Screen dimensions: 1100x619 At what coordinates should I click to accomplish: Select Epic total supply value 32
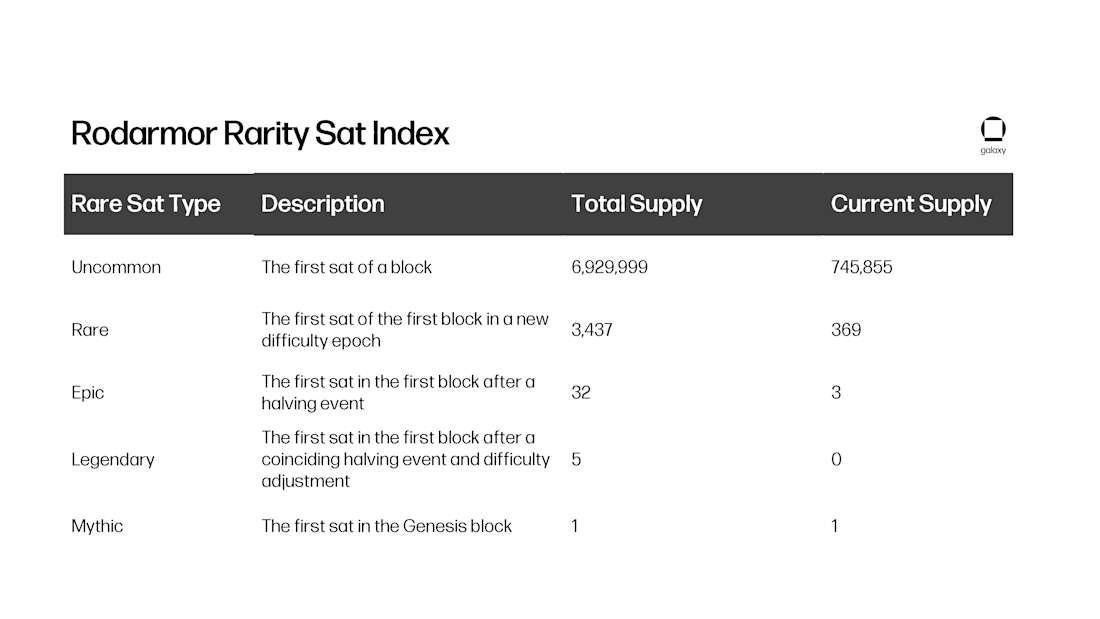click(x=581, y=392)
